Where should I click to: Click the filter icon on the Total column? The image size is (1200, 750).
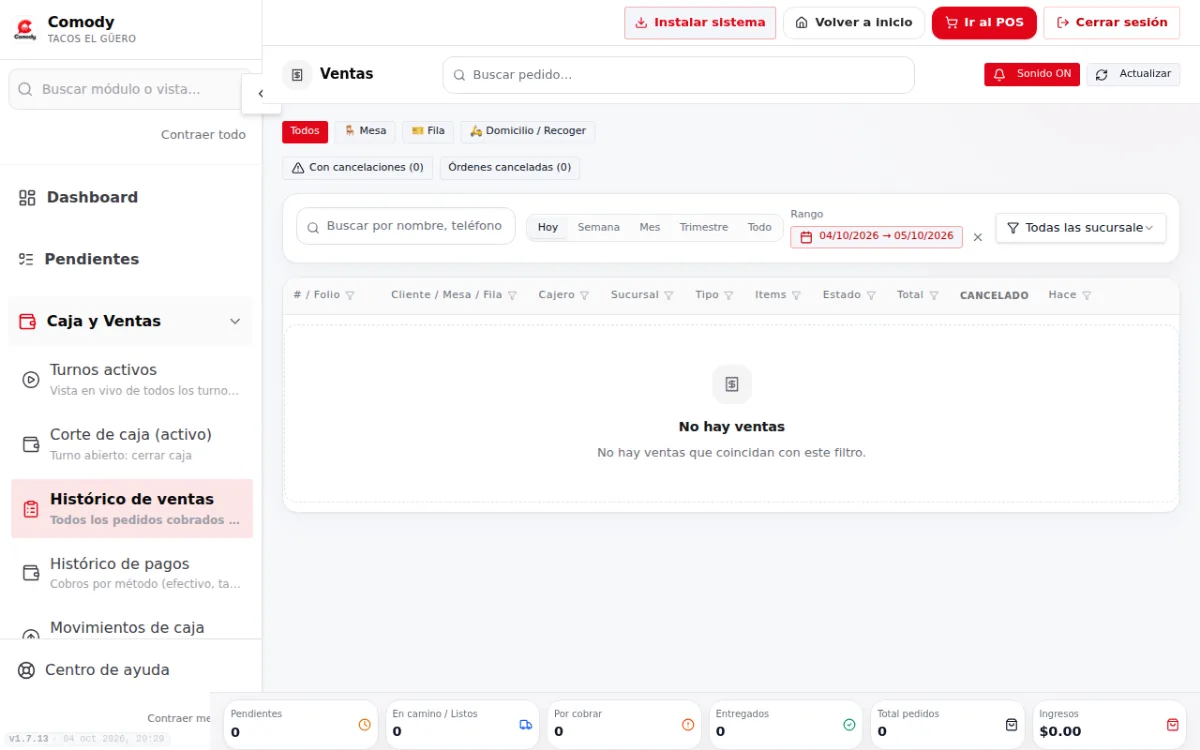pos(933,296)
